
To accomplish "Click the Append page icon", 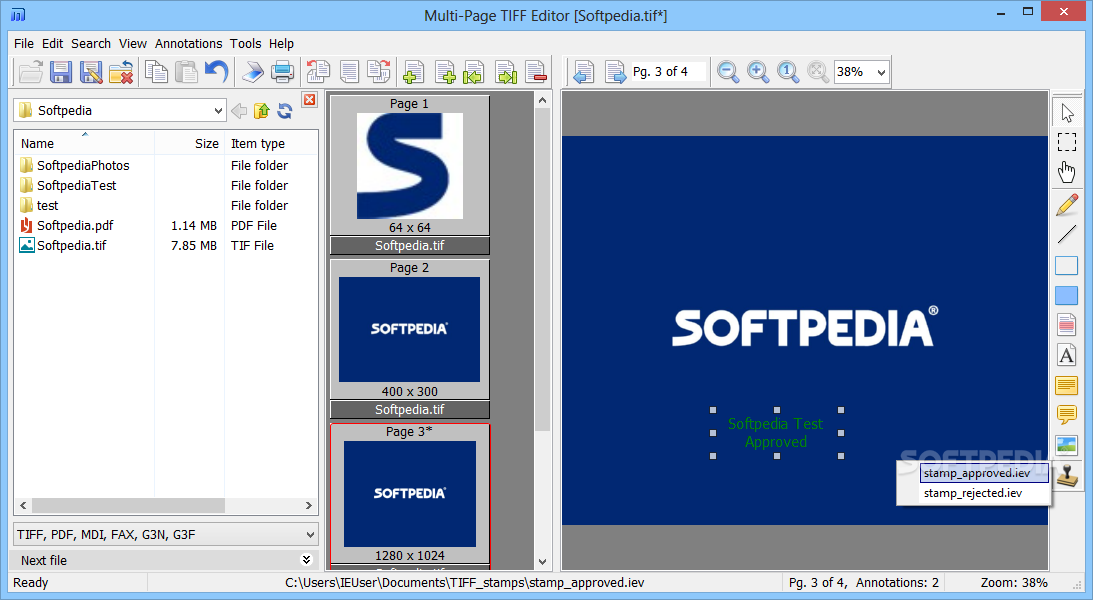I will point(445,72).
